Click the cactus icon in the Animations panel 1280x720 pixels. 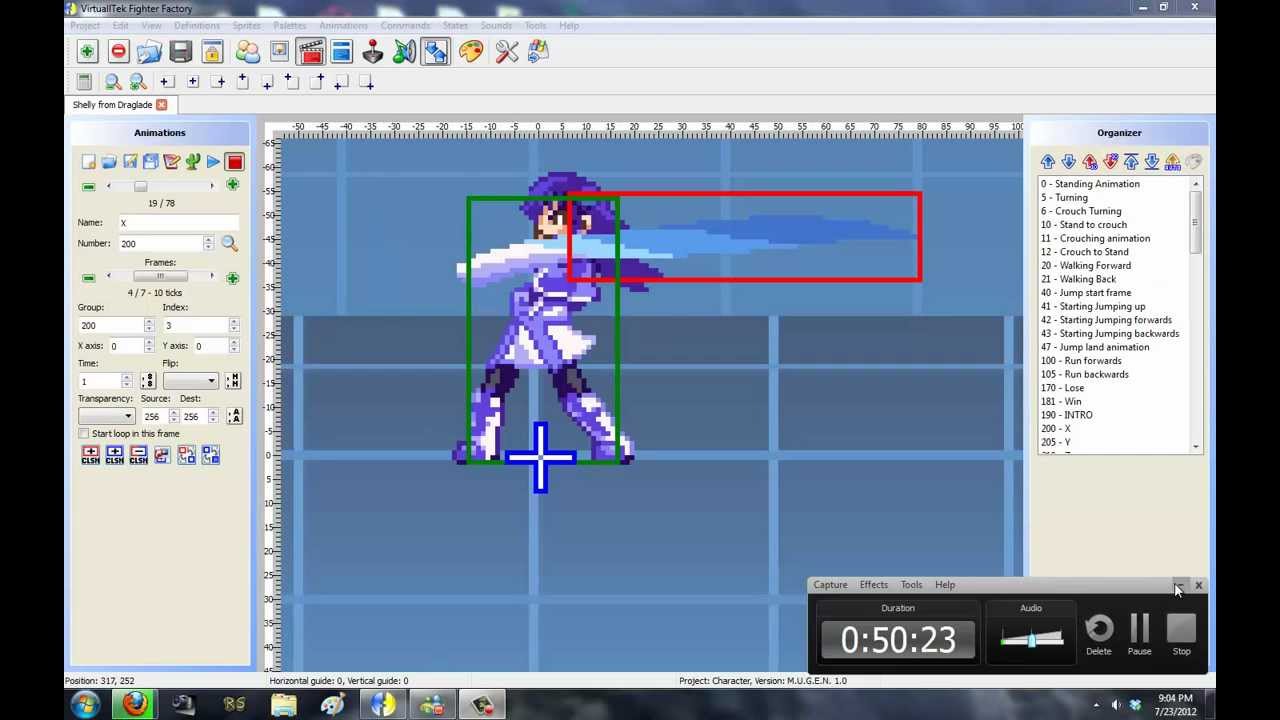click(192, 161)
